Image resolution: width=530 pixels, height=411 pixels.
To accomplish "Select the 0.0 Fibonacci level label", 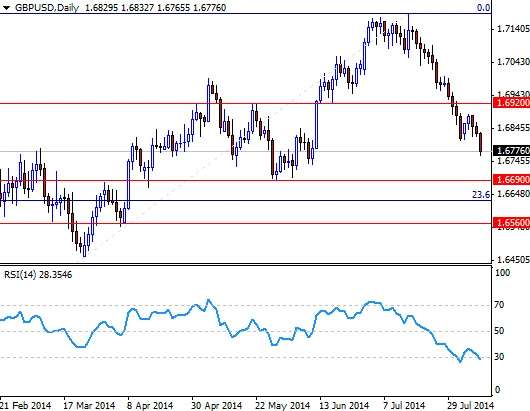I will click(483, 7).
